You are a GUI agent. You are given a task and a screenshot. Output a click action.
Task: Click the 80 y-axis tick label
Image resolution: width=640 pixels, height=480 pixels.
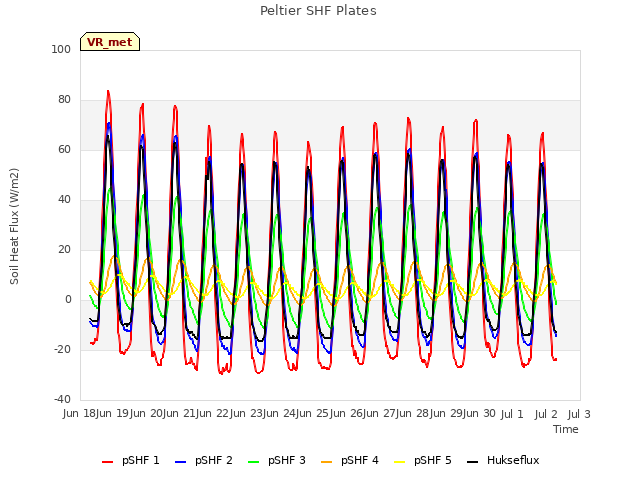[x=64, y=99]
